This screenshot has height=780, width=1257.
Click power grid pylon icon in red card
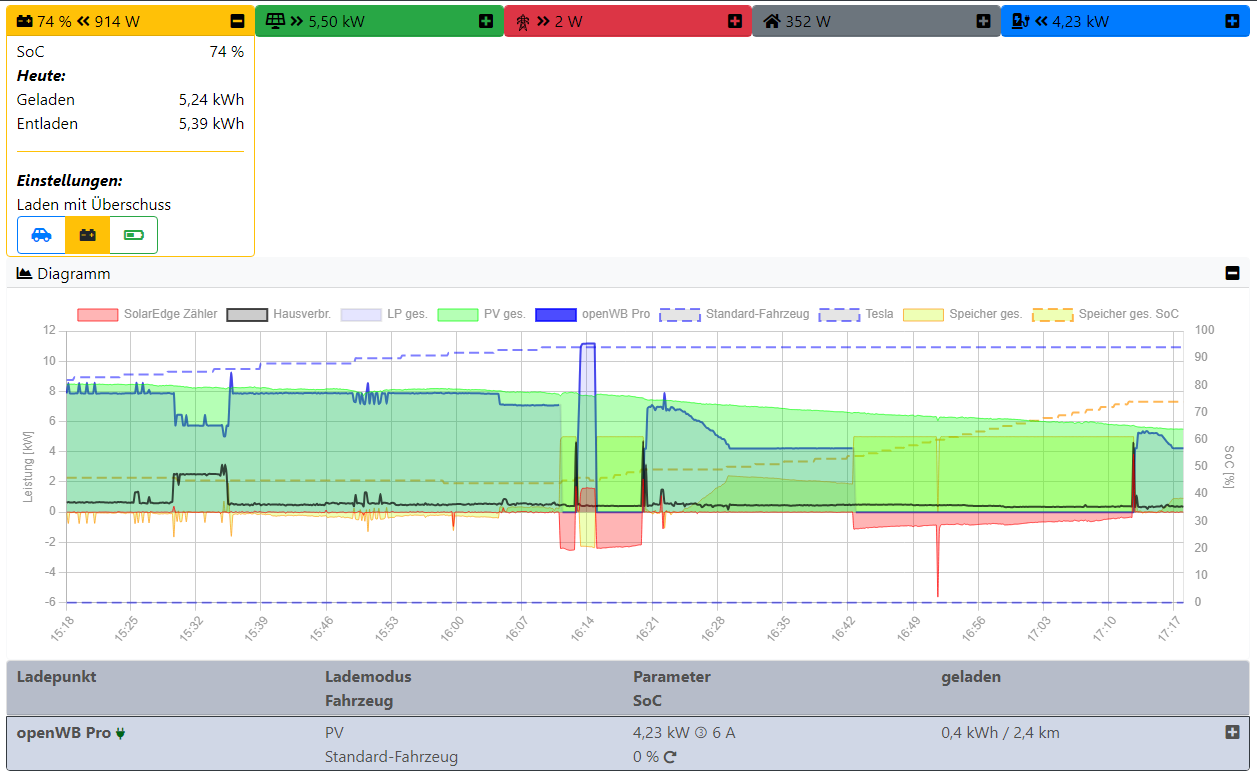coord(523,21)
